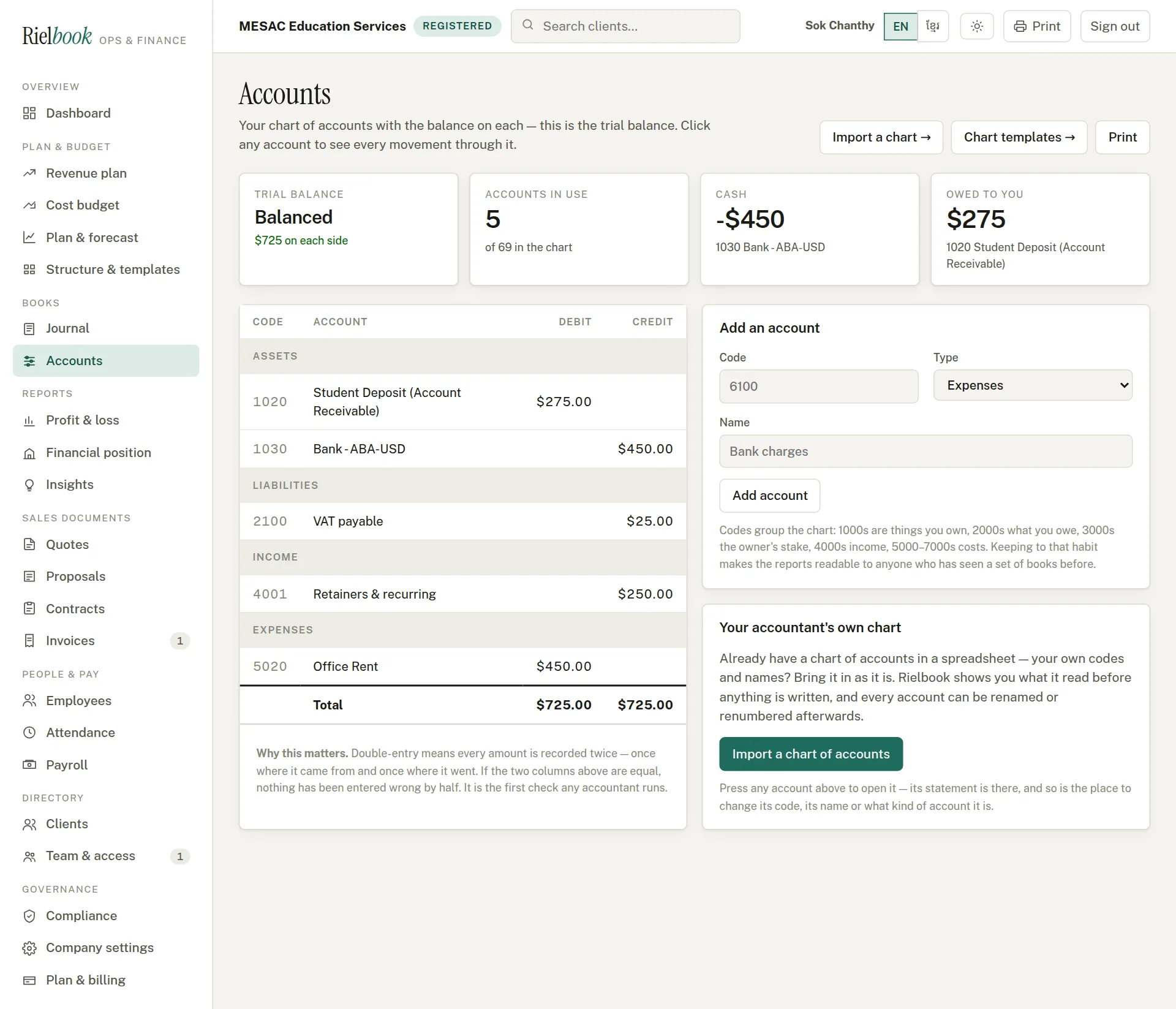Image resolution: width=1176 pixels, height=1009 pixels.
Task: Focus the Search clients field
Action: [x=625, y=26]
